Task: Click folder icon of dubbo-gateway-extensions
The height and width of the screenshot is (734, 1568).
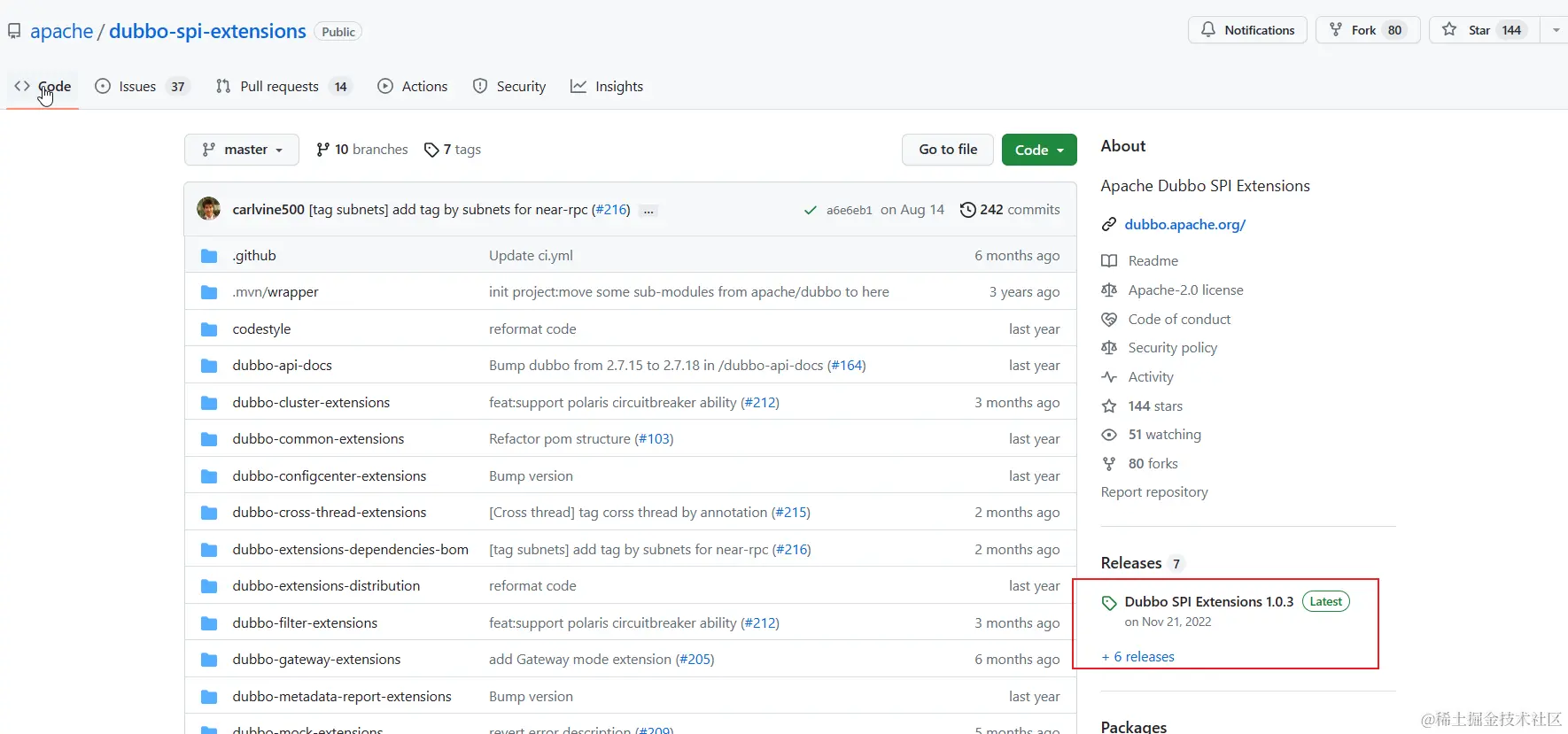Action: point(209,660)
